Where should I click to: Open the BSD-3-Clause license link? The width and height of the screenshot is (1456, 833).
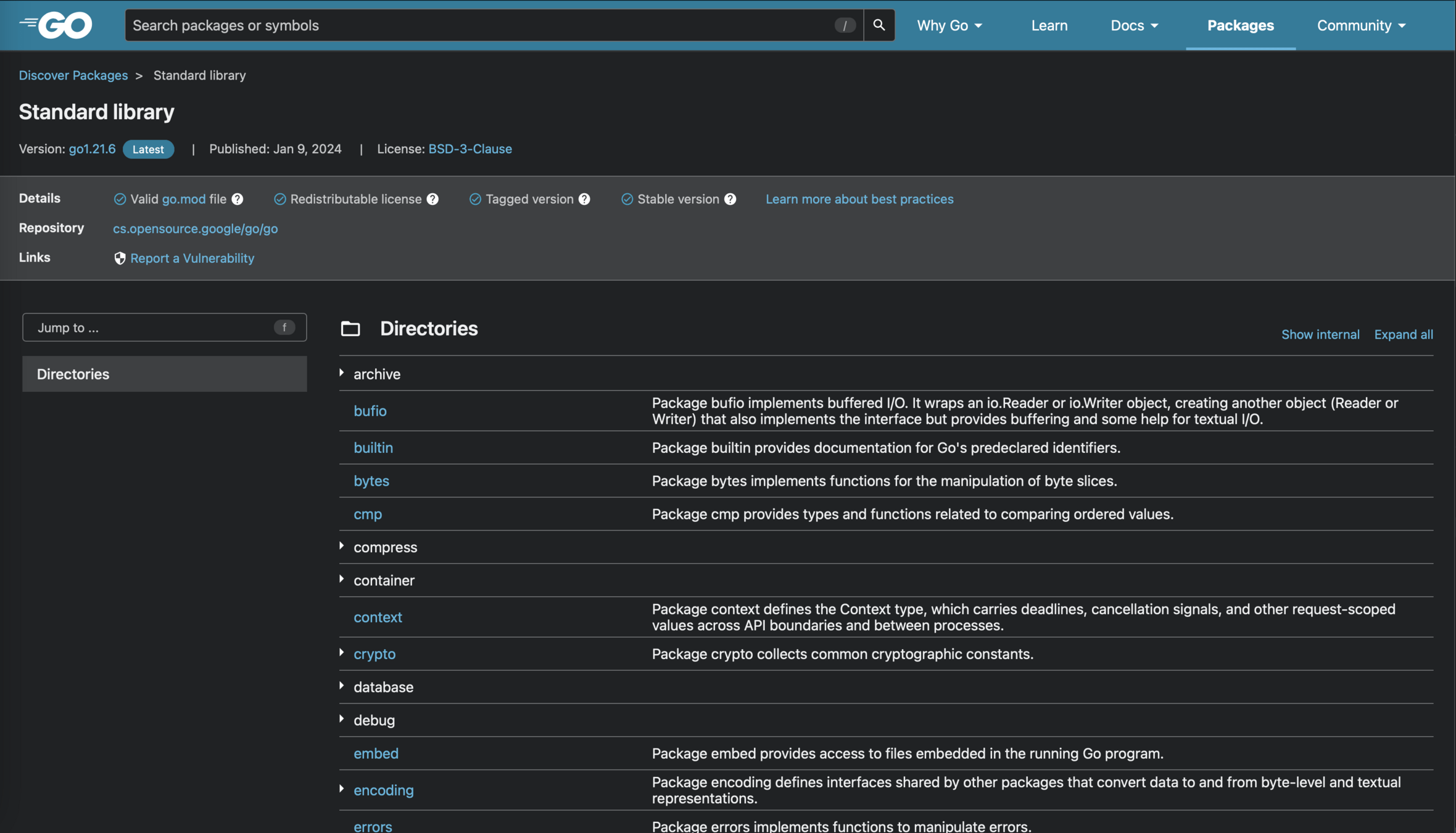[x=469, y=149]
